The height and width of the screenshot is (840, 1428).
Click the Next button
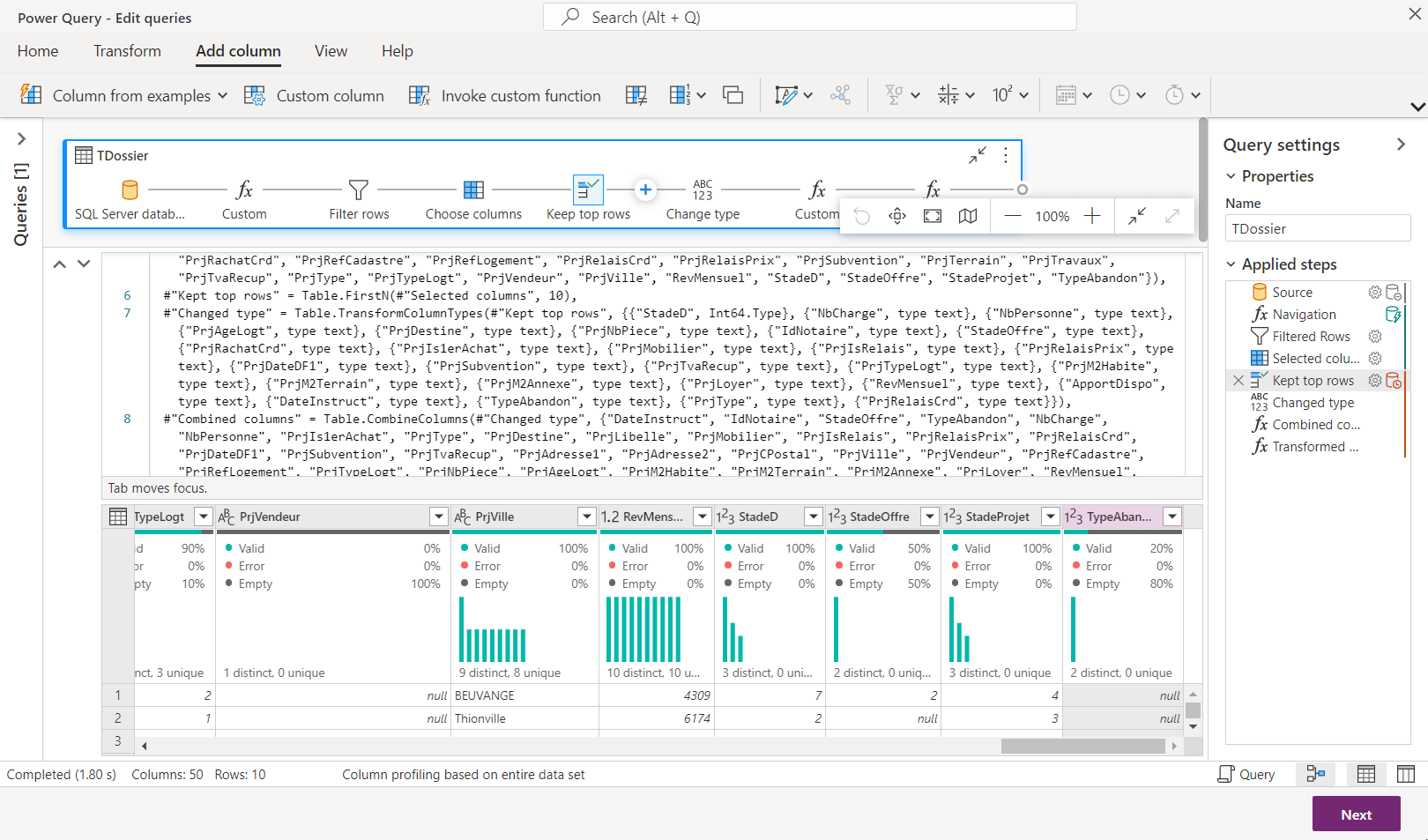(x=1356, y=814)
